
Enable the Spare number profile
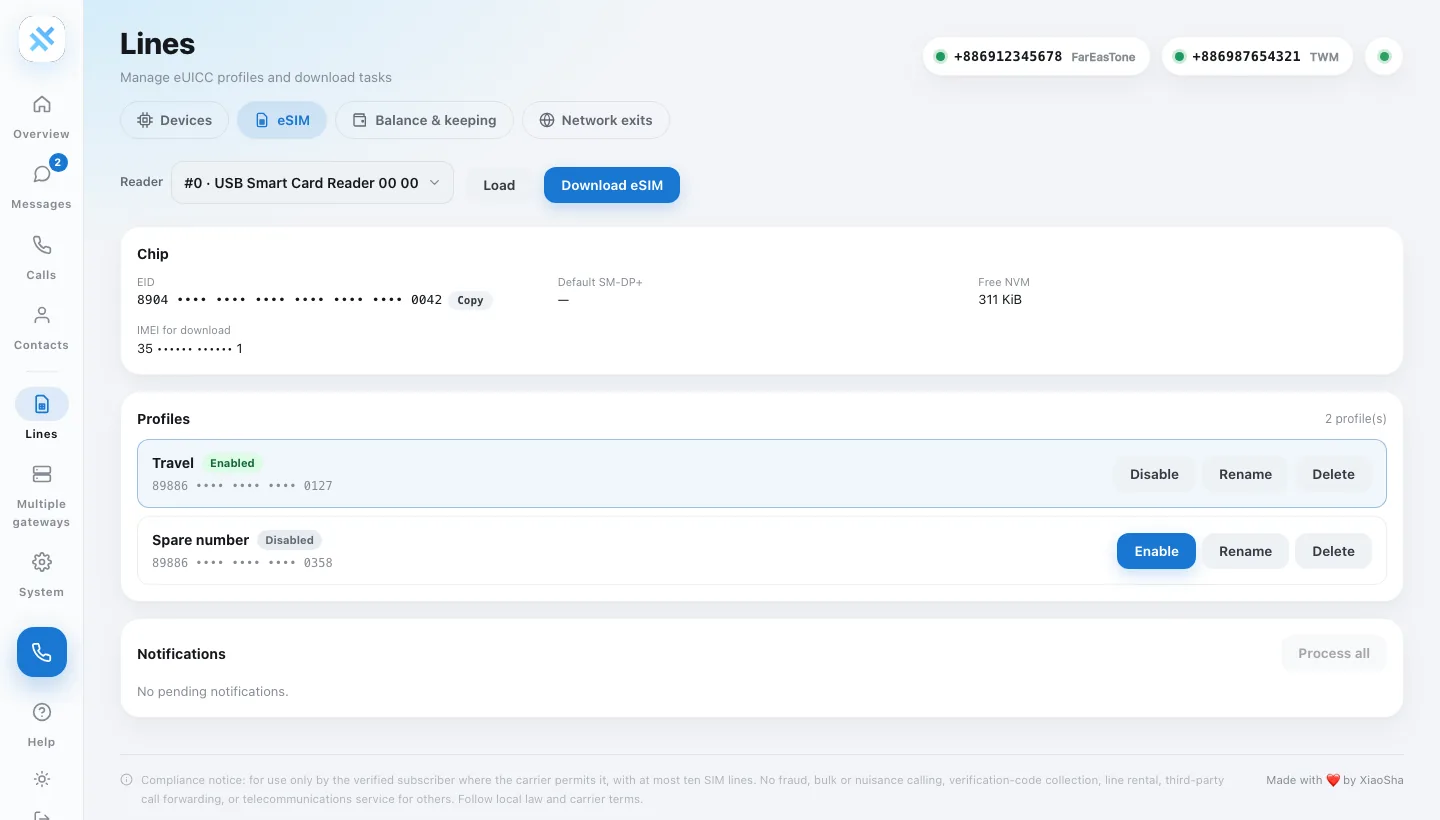point(1156,551)
